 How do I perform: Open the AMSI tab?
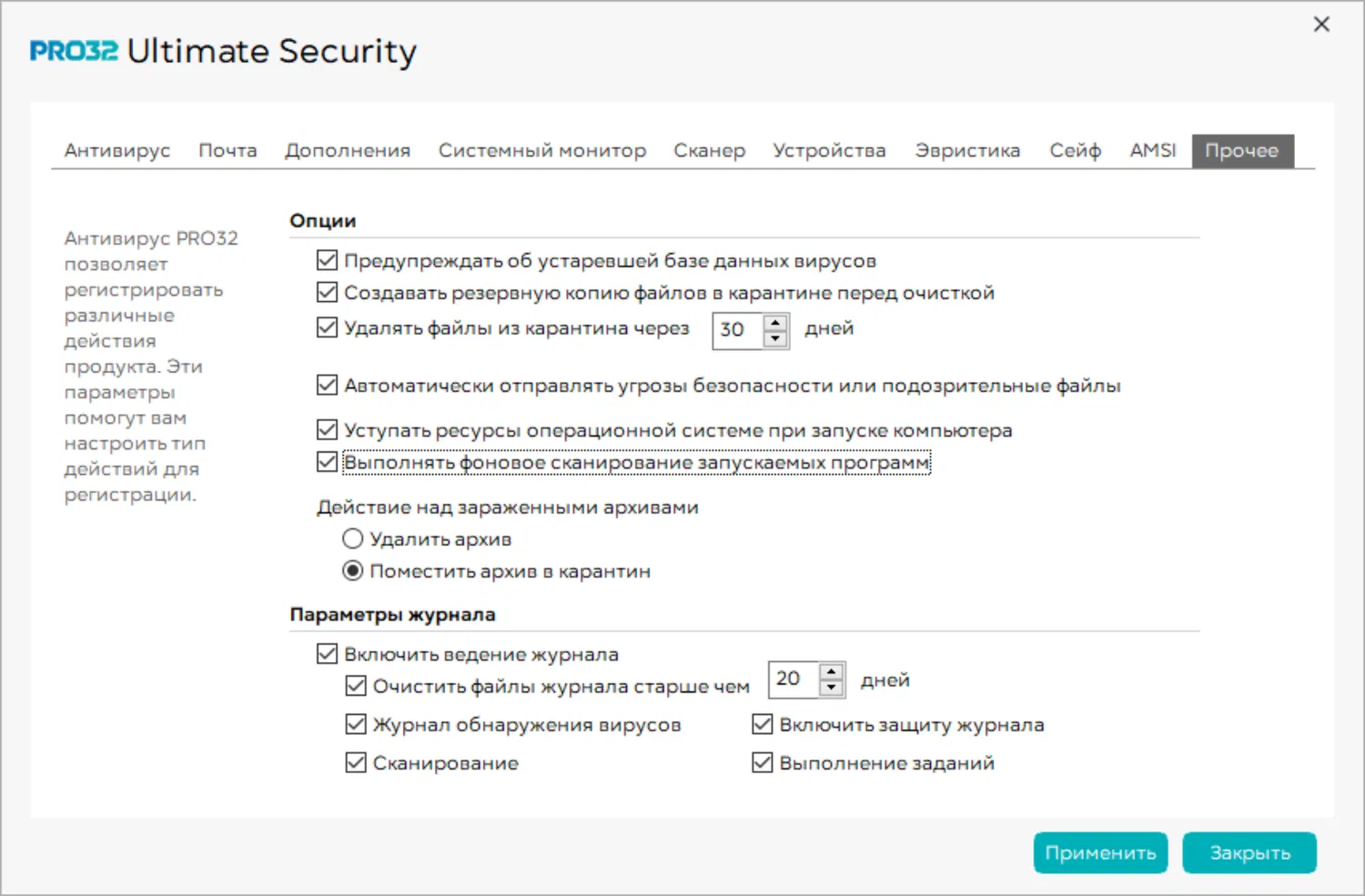click(1153, 151)
